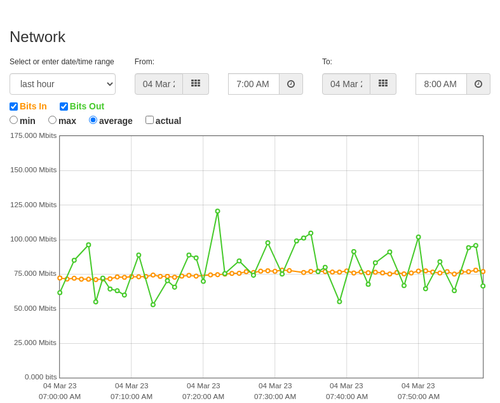Click the 'Select or enter date/time range' label
The image size is (500, 403).
tap(62, 62)
